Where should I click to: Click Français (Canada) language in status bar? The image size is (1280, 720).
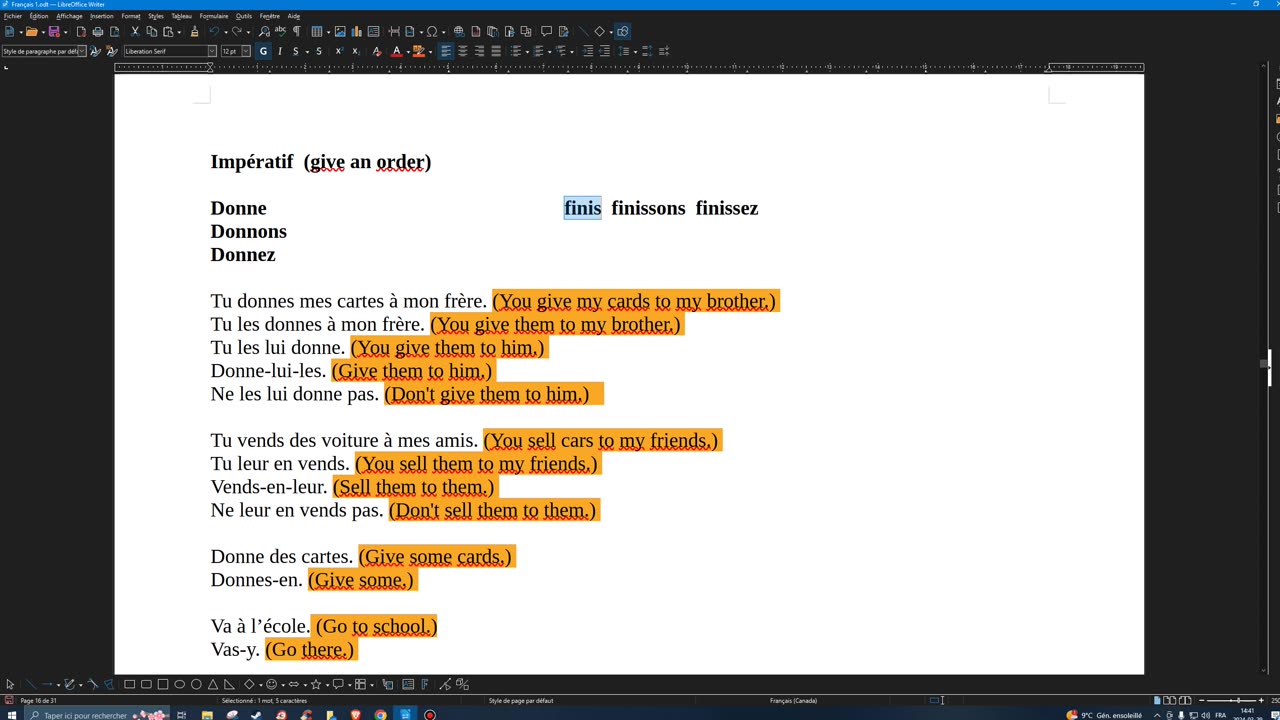pyautogui.click(x=793, y=700)
